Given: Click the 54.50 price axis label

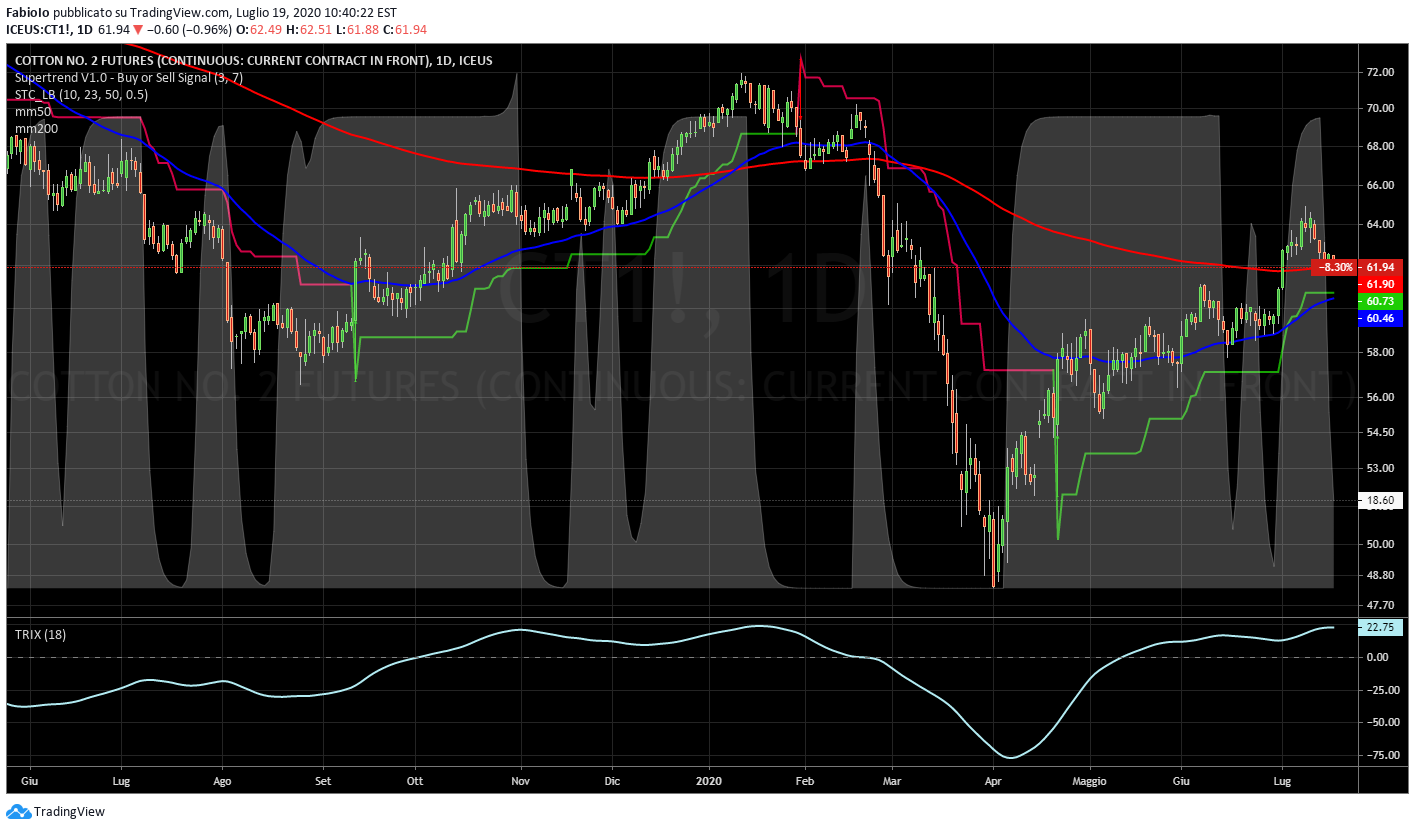Looking at the screenshot, I should [x=1381, y=432].
